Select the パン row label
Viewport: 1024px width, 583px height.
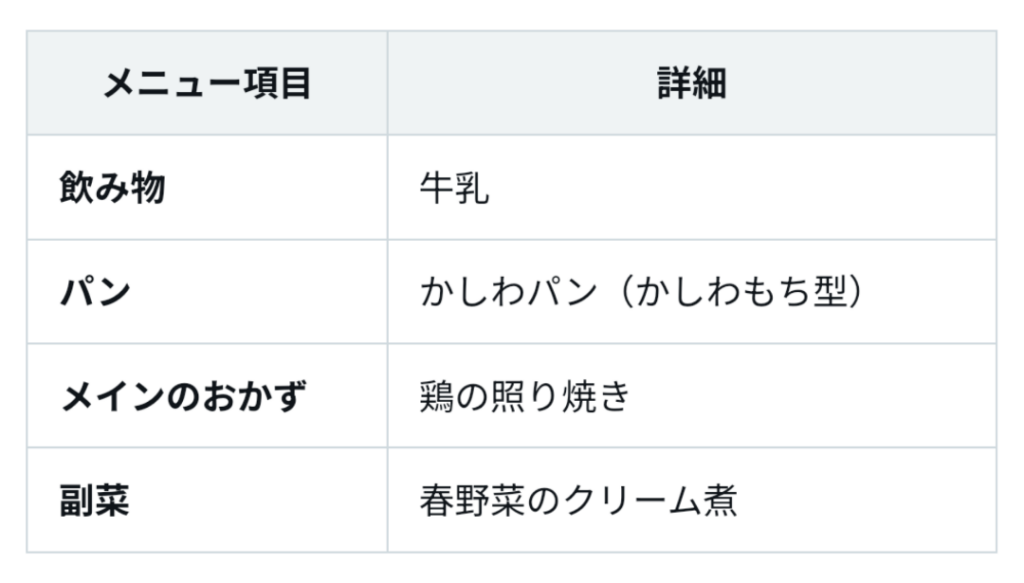tap(95, 291)
